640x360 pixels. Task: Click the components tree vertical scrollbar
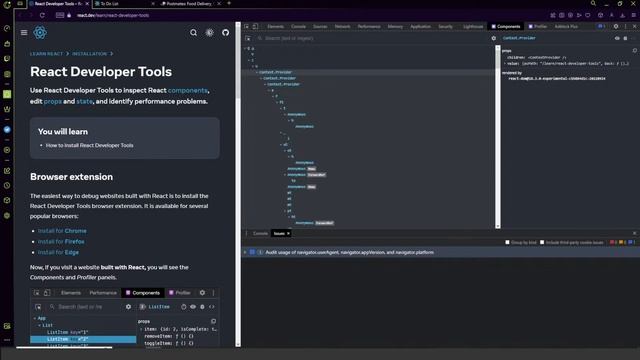498,137
